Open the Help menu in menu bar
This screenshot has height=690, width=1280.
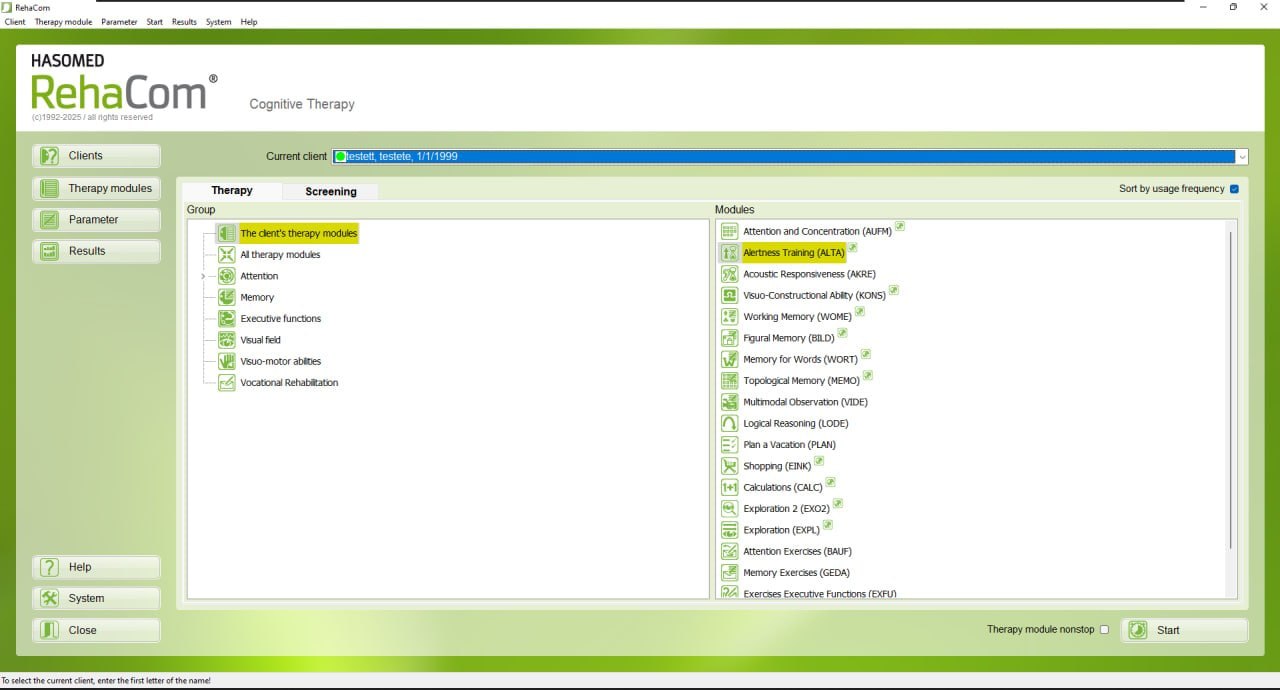249,22
